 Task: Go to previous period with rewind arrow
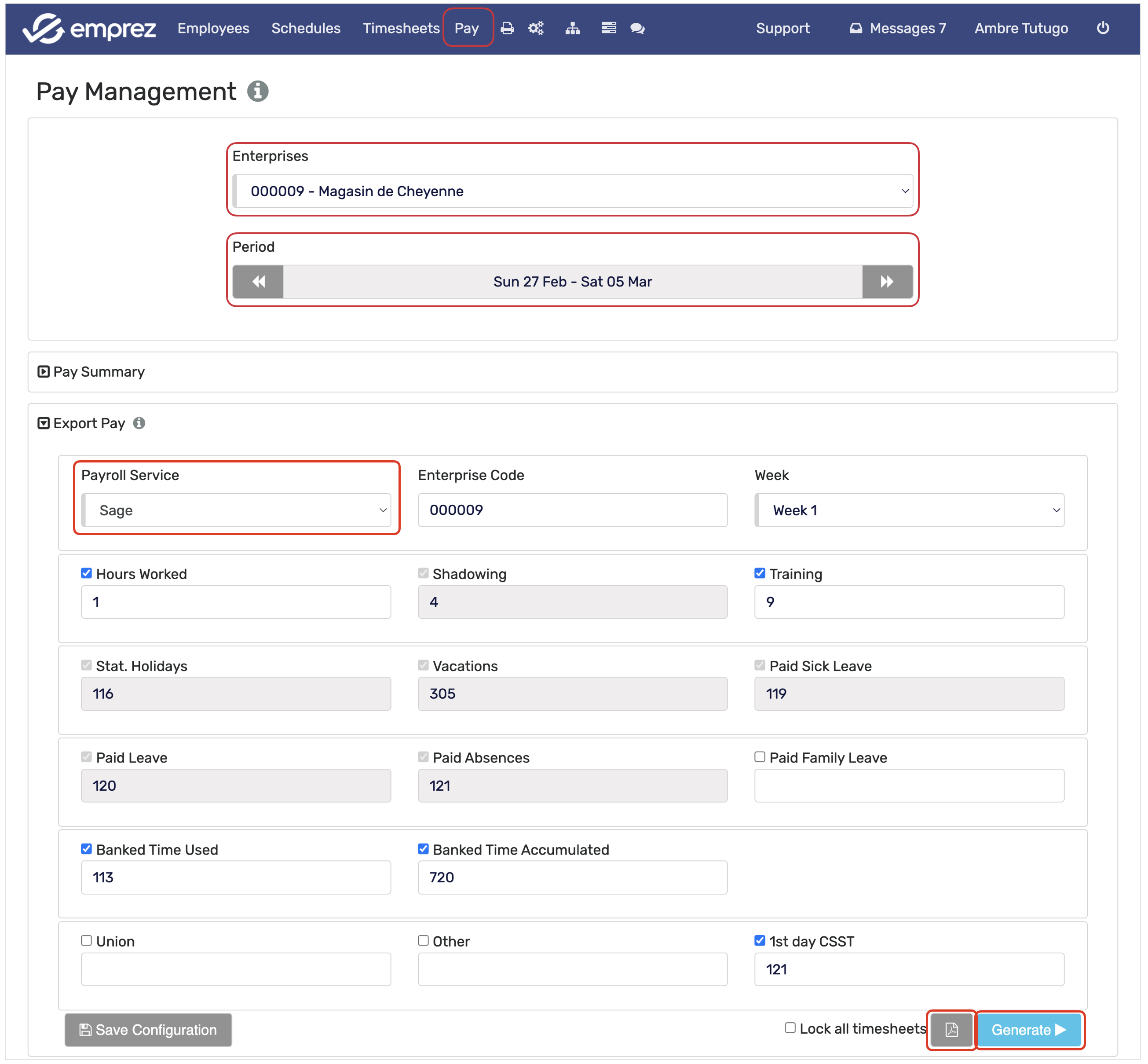click(258, 282)
